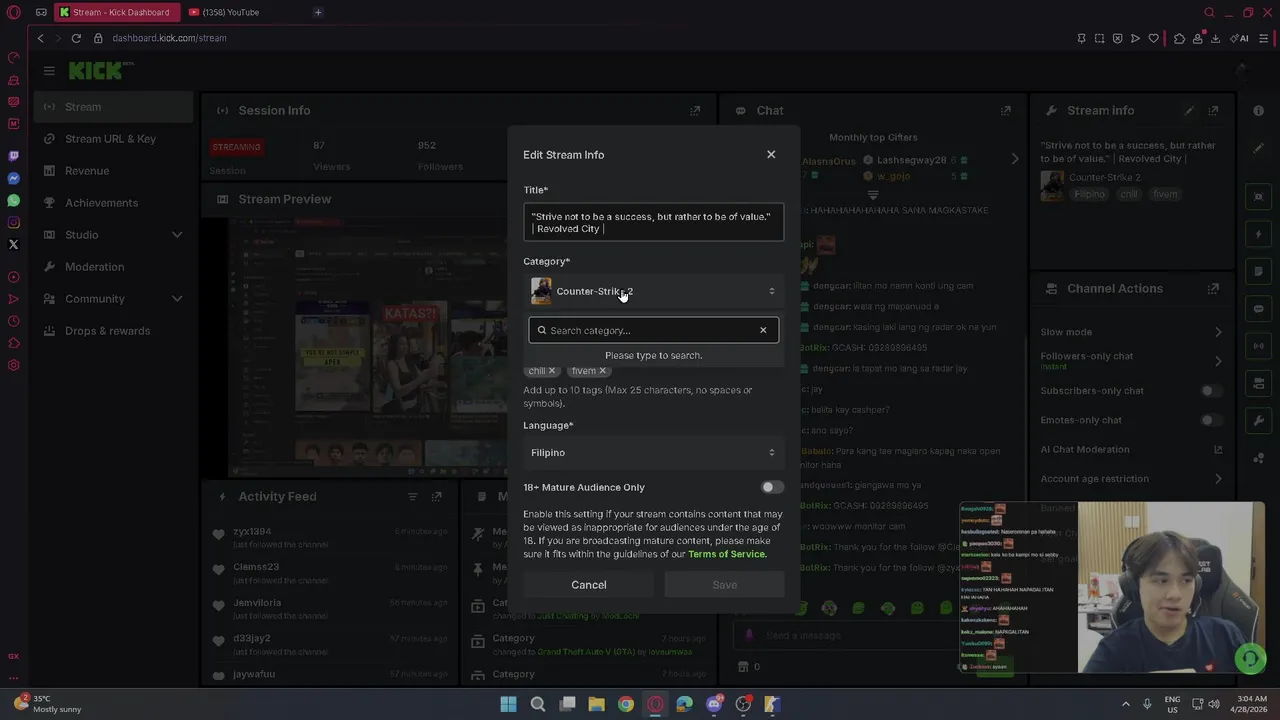Pop out the Session Info panel
The width and height of the screenshot is (1280, 720).
[695, 111]
